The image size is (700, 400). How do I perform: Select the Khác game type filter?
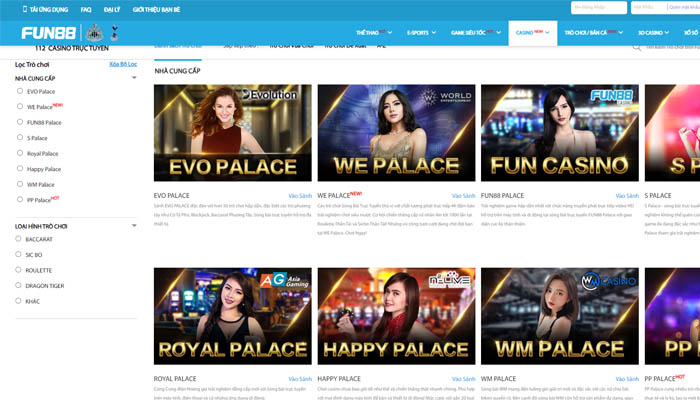[x=18, y=300]
